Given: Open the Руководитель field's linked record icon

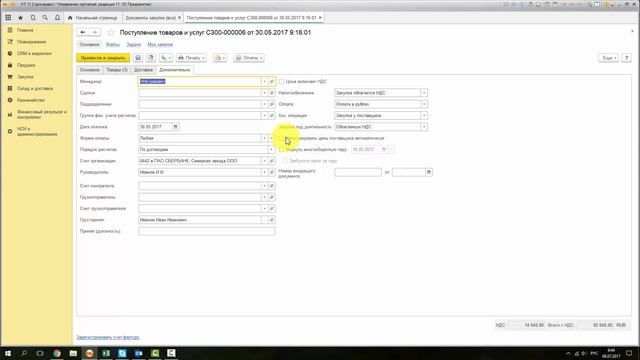Looking at the screenshot, I should [272, 172].
